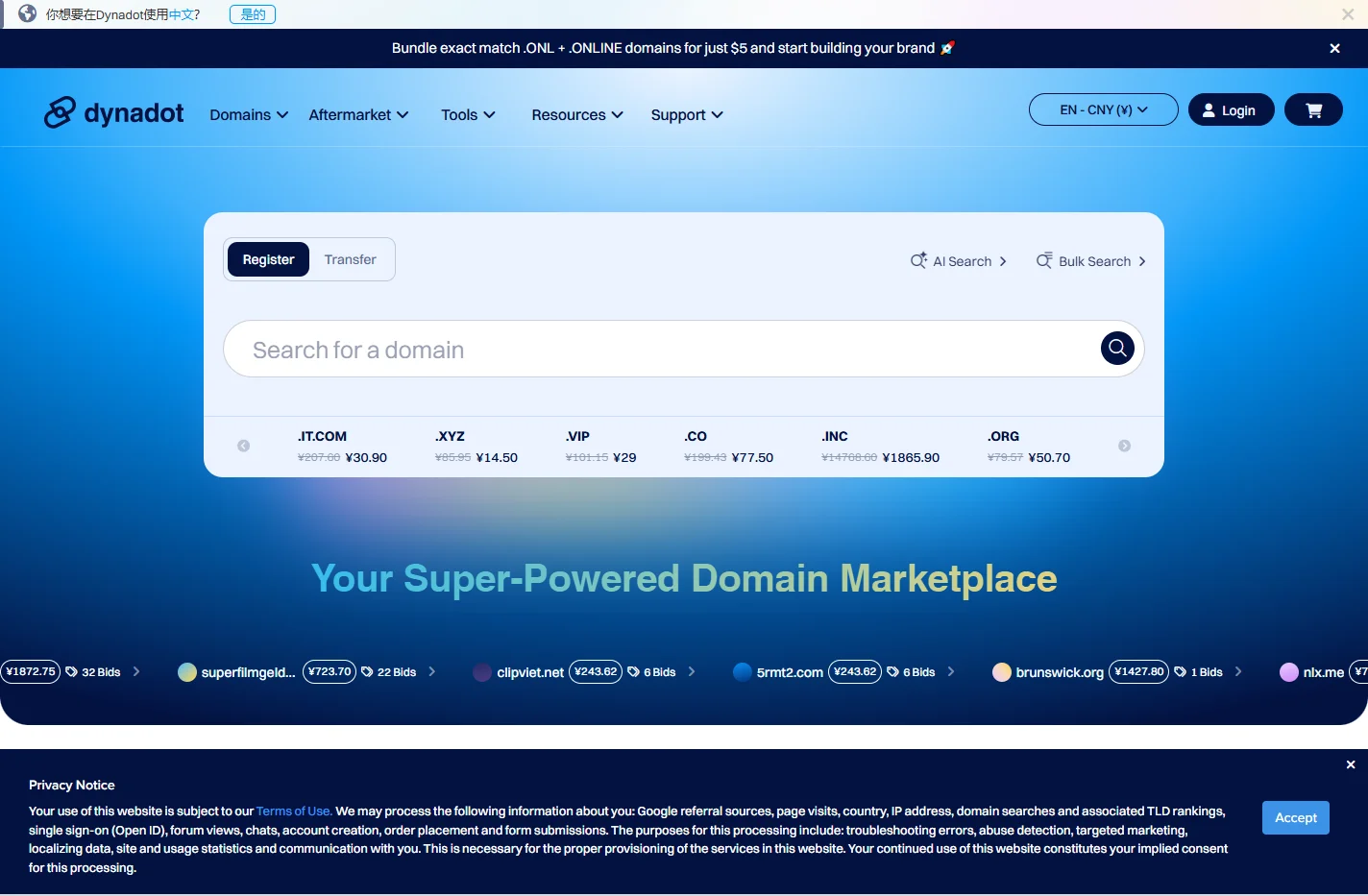Click the Dynadot logo
Screen dimensions: 1368x896
tap(113, 113)
